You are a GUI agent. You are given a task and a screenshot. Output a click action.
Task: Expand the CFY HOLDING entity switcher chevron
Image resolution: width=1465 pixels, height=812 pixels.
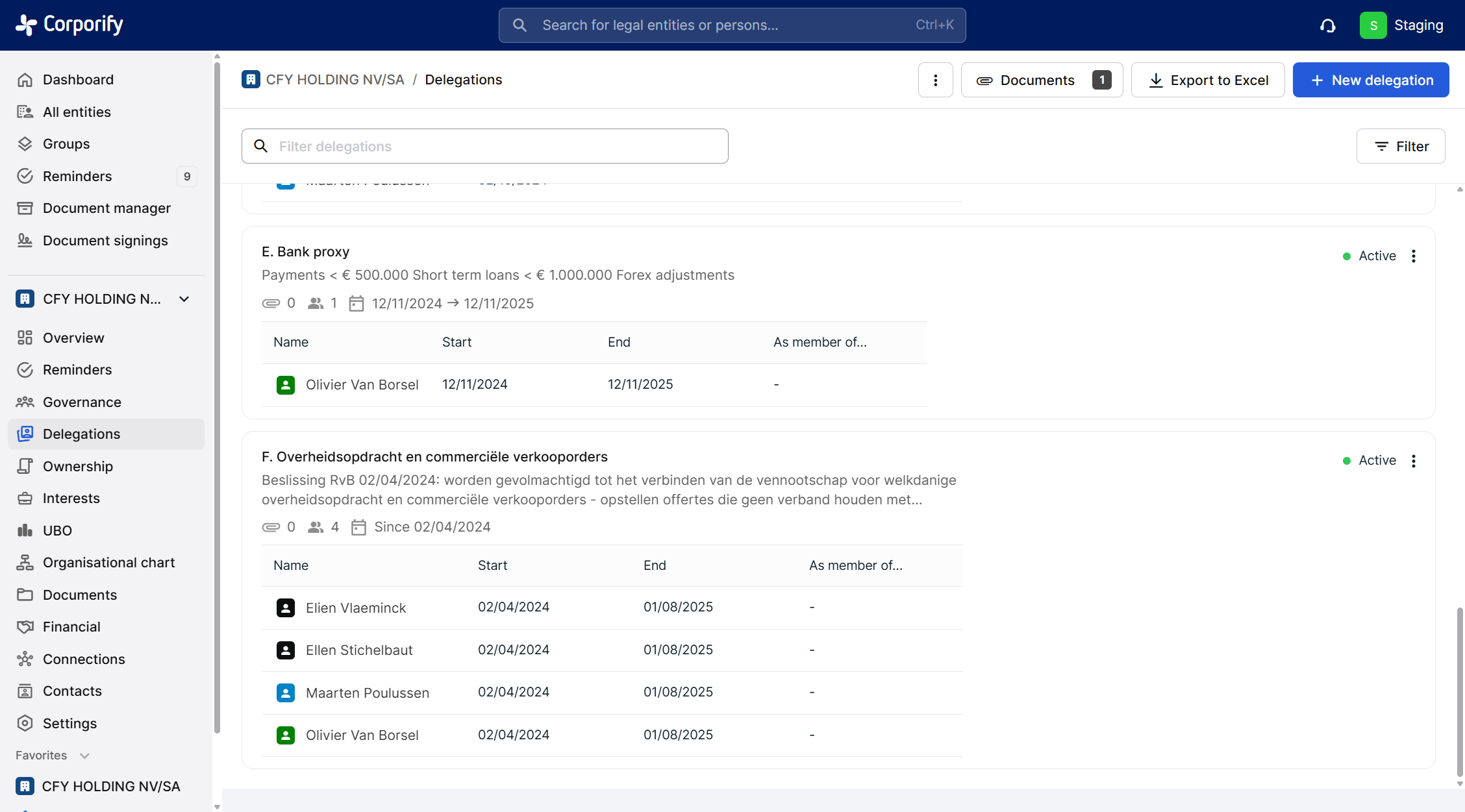click(184, 299)
